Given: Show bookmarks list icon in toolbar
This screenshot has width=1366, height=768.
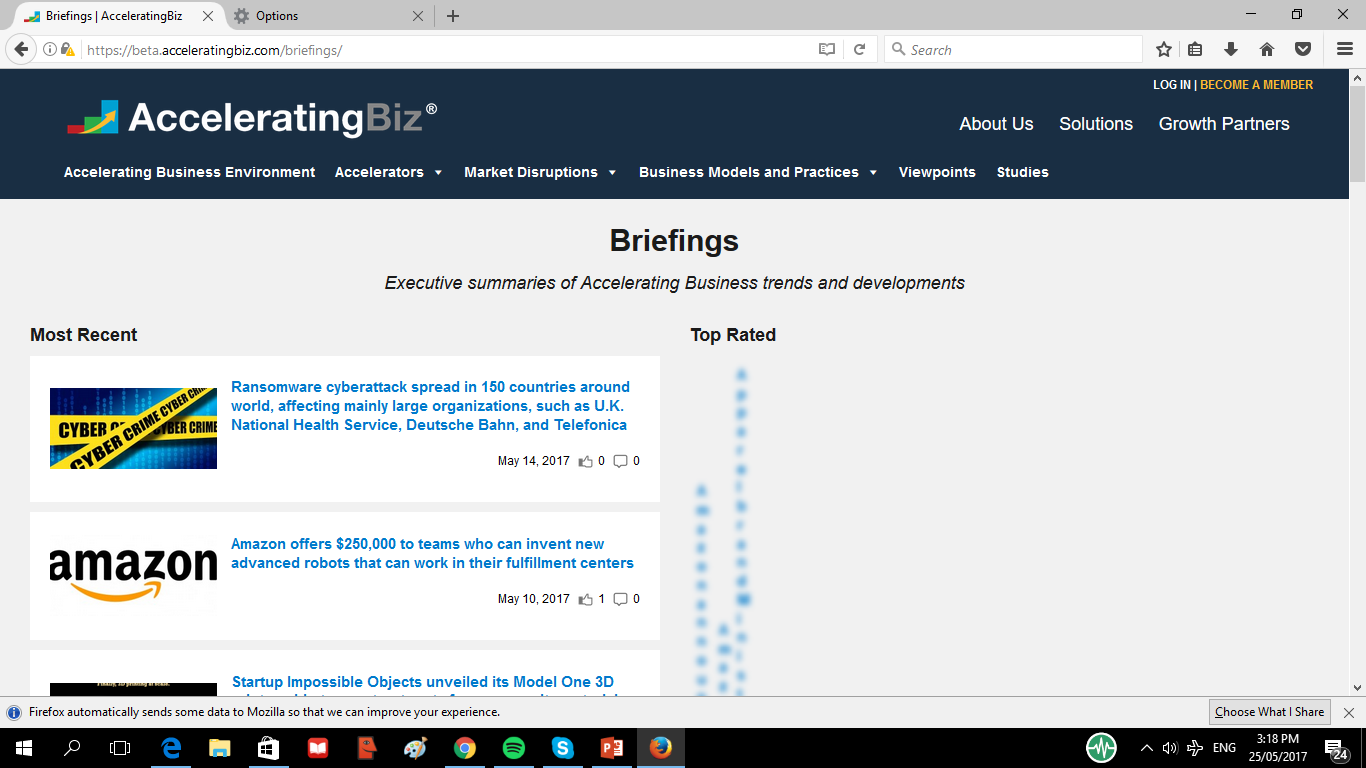Looking at the screenshot, I should [1195, 49].
